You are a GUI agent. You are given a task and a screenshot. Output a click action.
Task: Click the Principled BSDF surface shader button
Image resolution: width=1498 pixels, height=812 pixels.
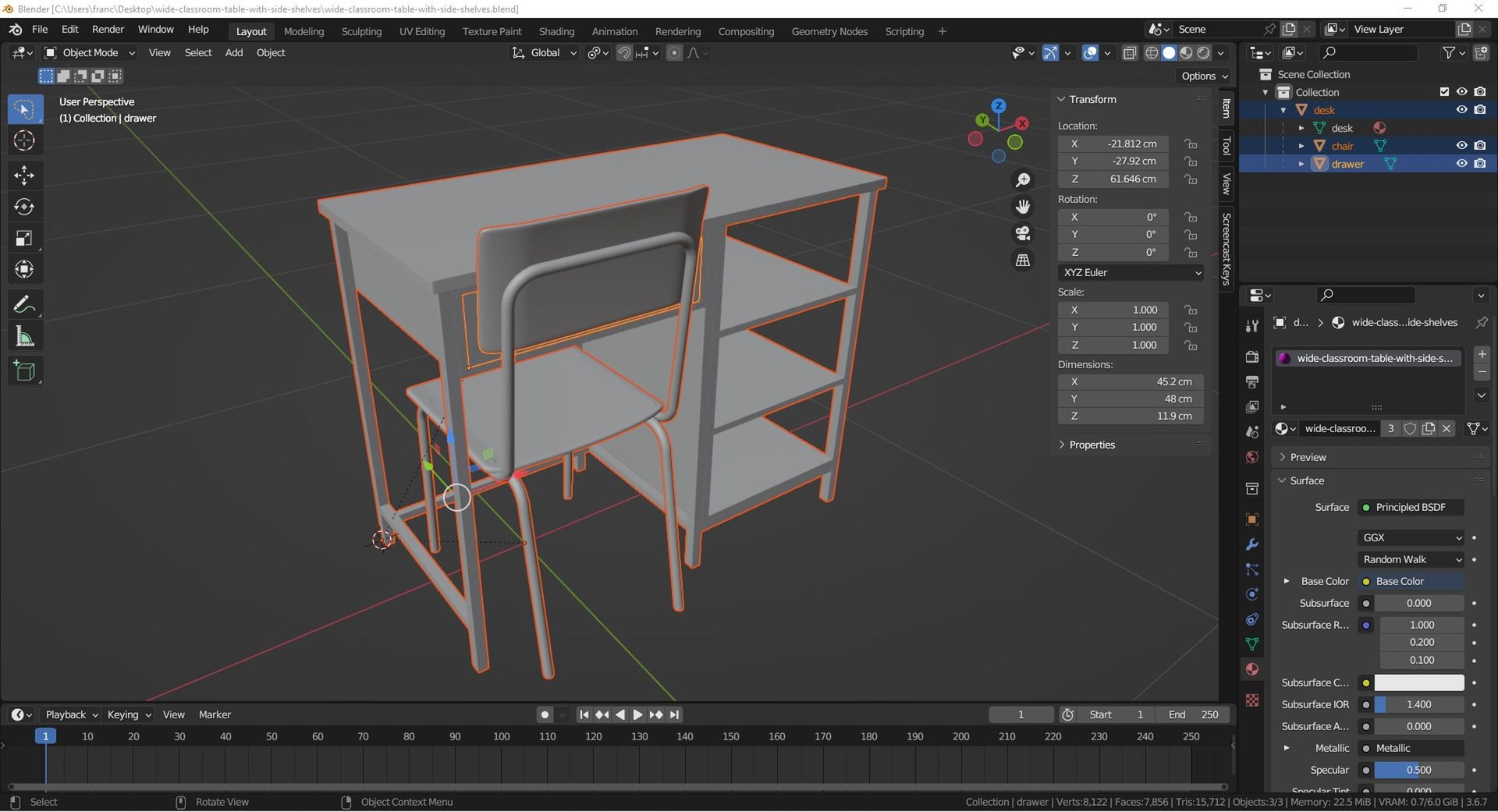[x=1411, y=507]
